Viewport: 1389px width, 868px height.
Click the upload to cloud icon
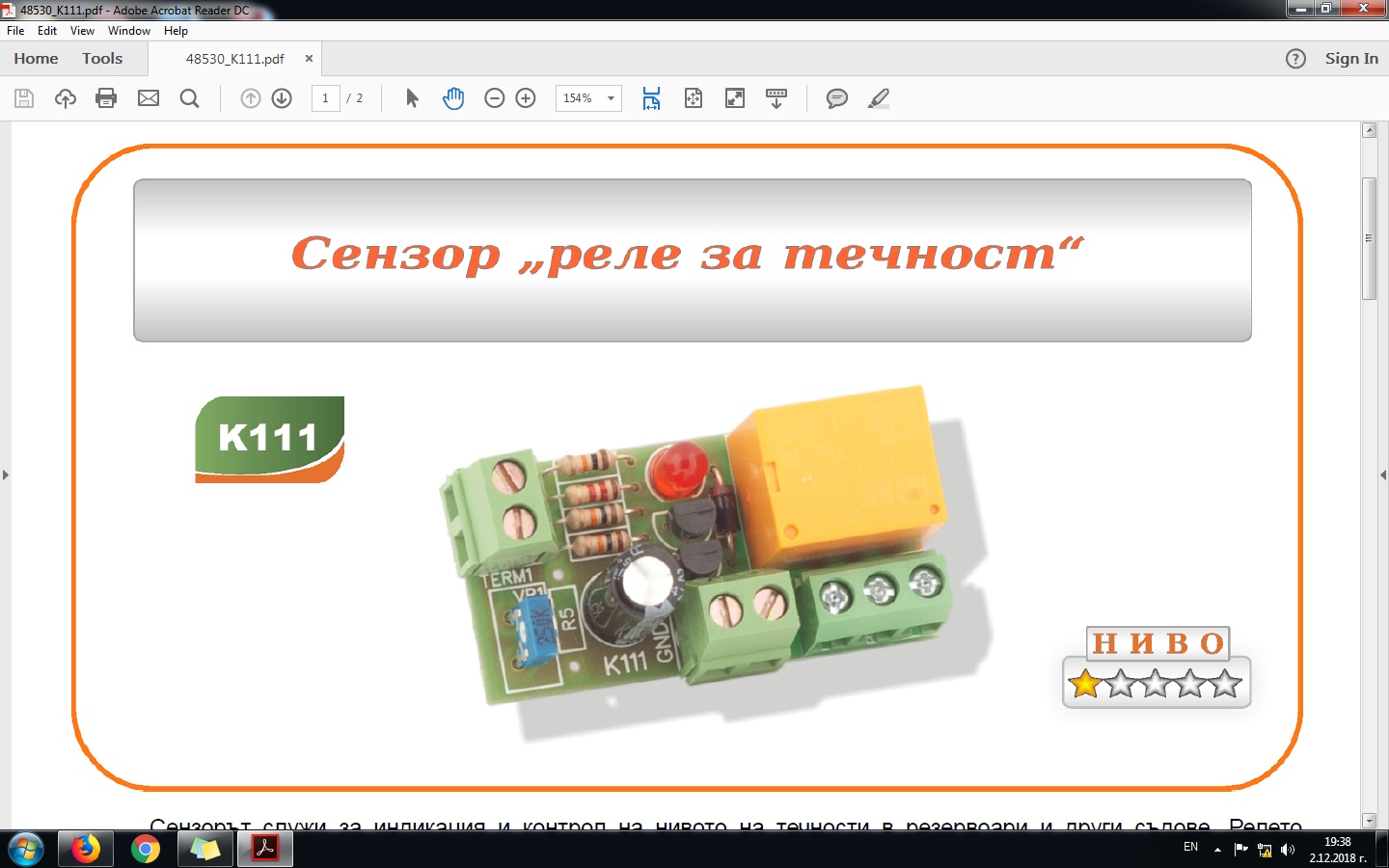click(x=66, y=98)
